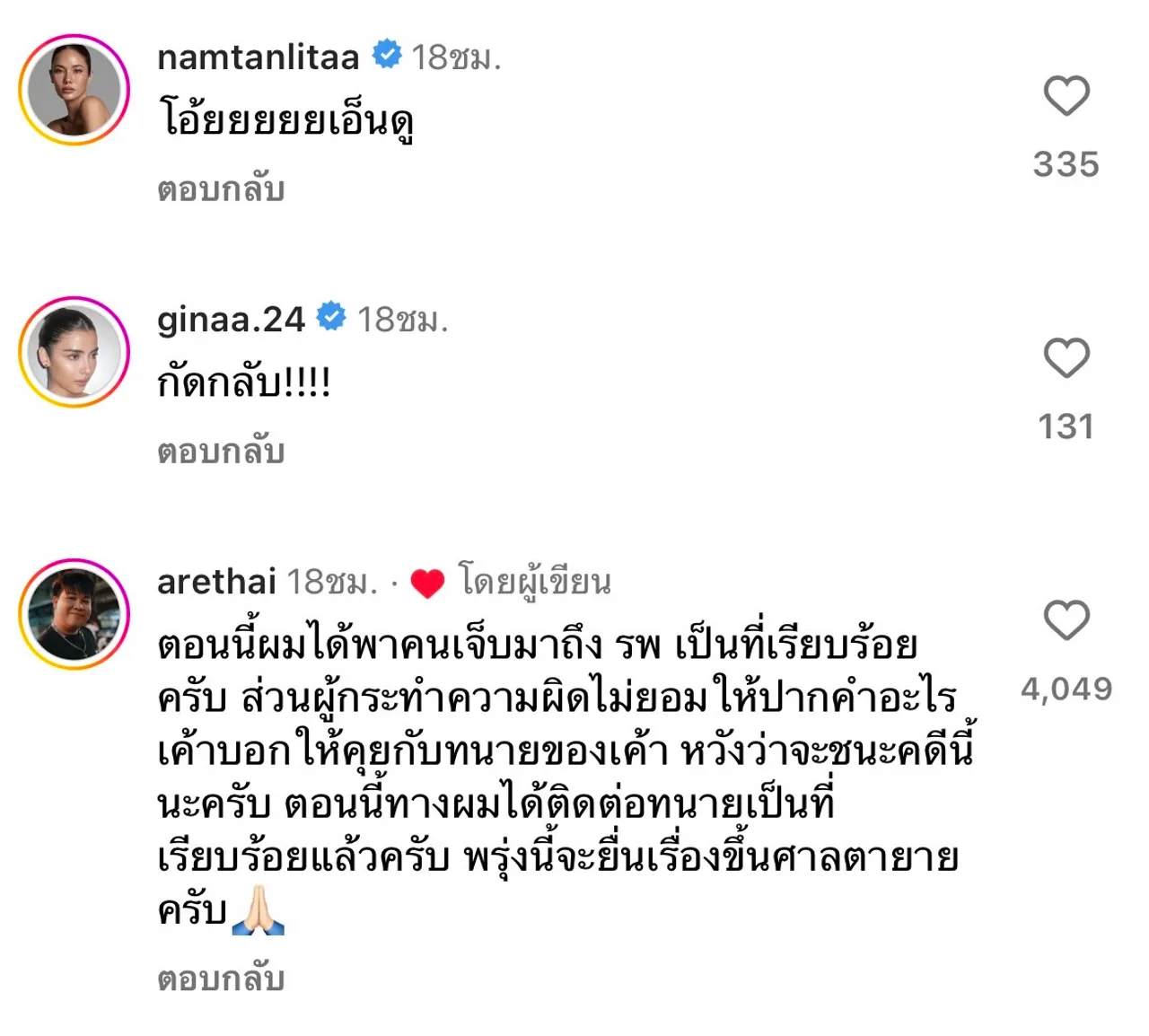Viewport: 1149px width, 1036px height.
Task: Click the ginaa.24 username
Action: click(231, 320)
